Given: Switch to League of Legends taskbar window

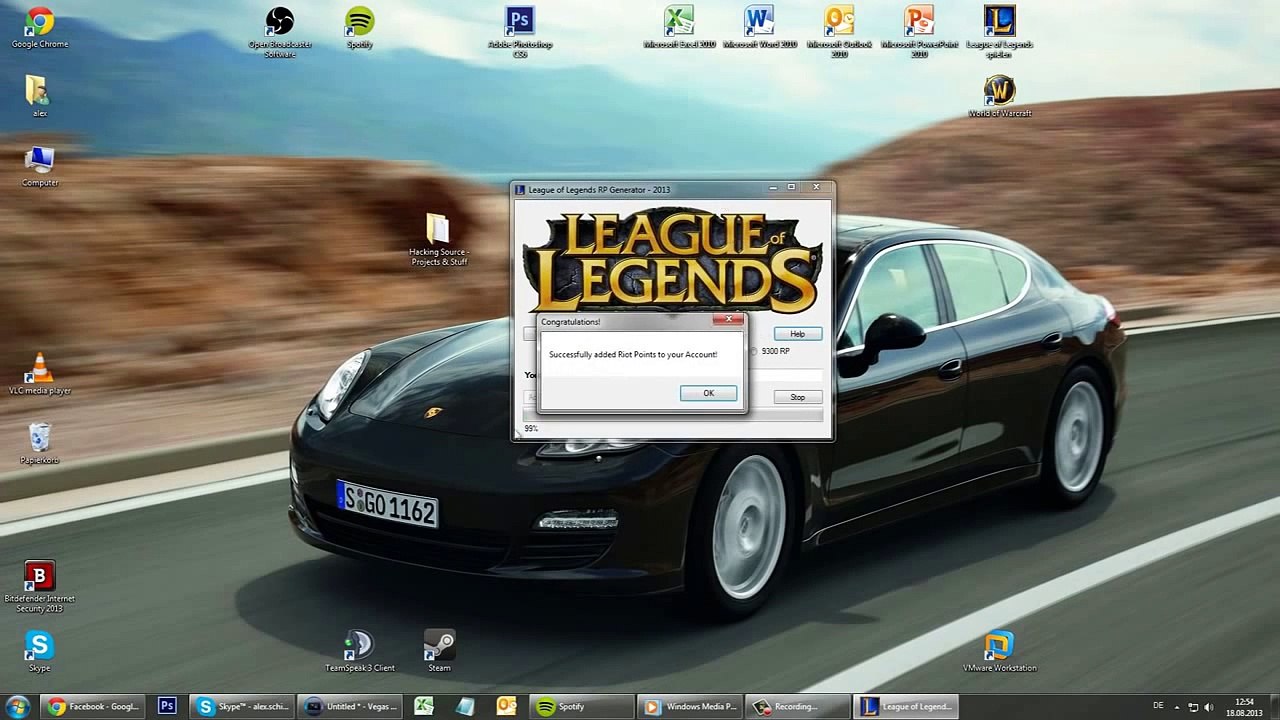Looking at the screenshot, I should click(907, 707).
